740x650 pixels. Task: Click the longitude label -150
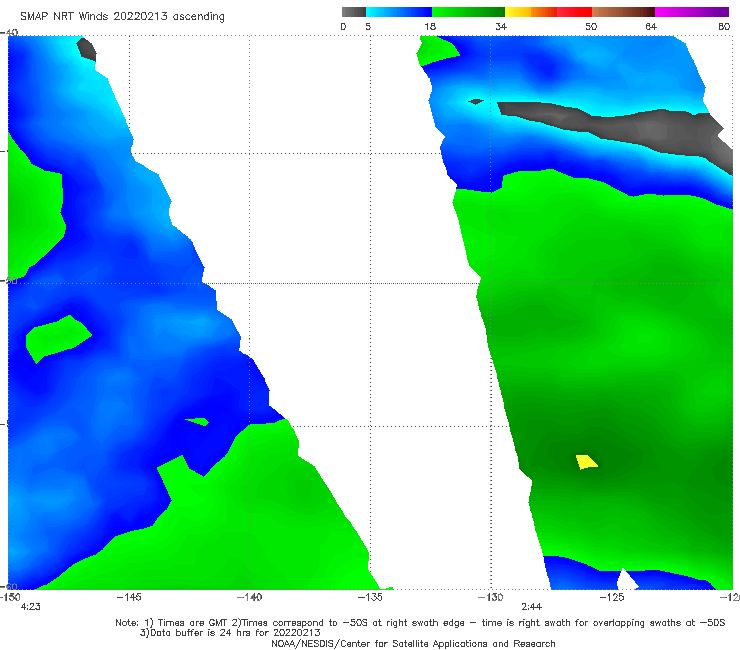coord(10,597)
